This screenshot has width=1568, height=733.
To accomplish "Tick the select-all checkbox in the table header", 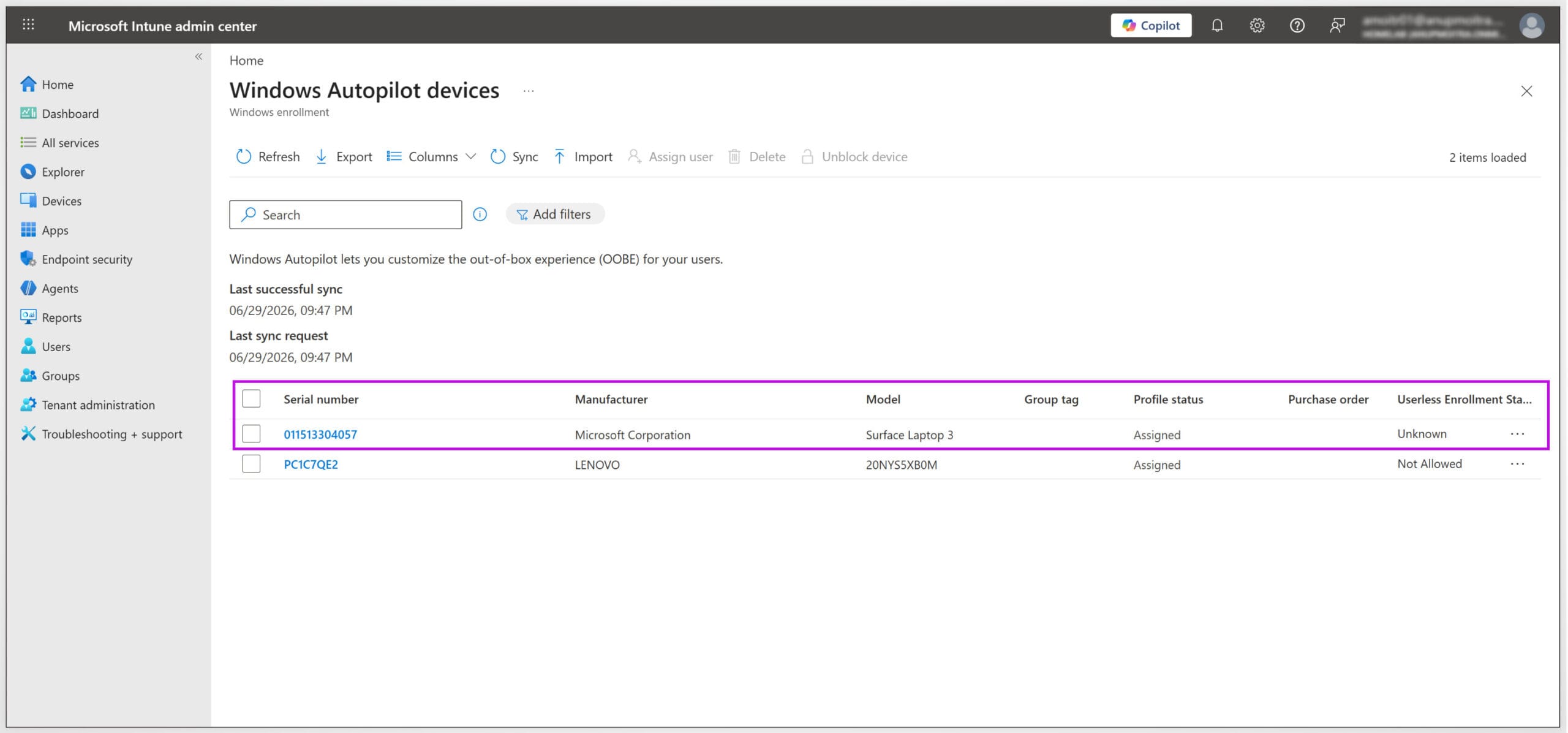I will (x=251, y=399).
